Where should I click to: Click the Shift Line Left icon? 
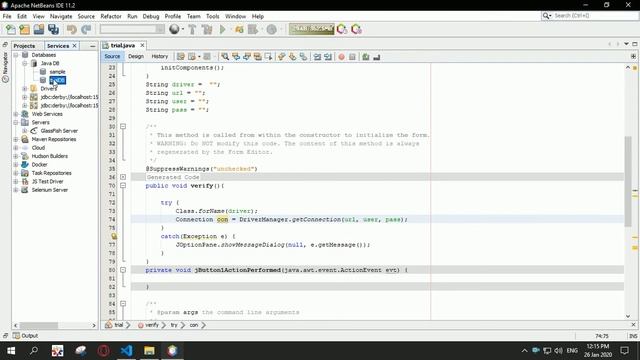click(317, 57)
